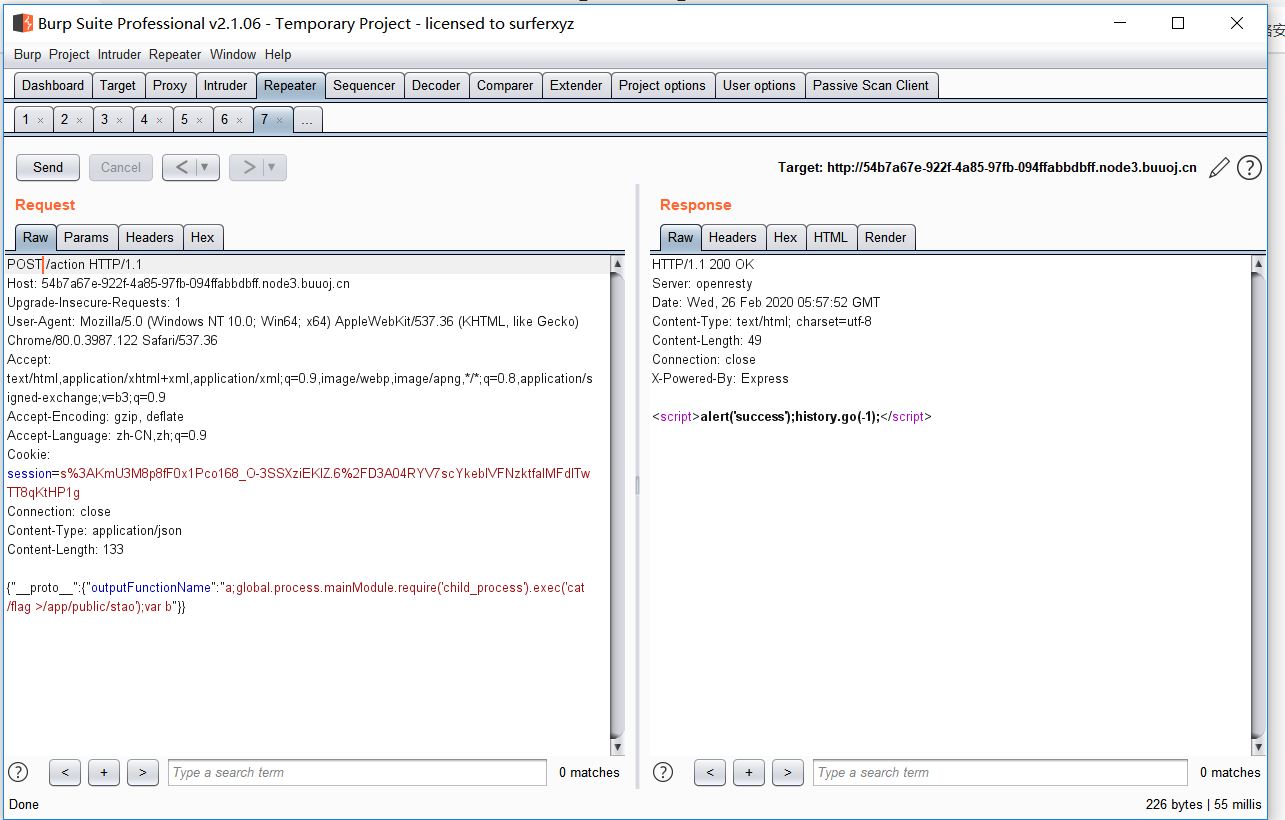This screenshot has width=1285, height=820.
Task: Click the Cancel button
Action: [x=121, y=168]
